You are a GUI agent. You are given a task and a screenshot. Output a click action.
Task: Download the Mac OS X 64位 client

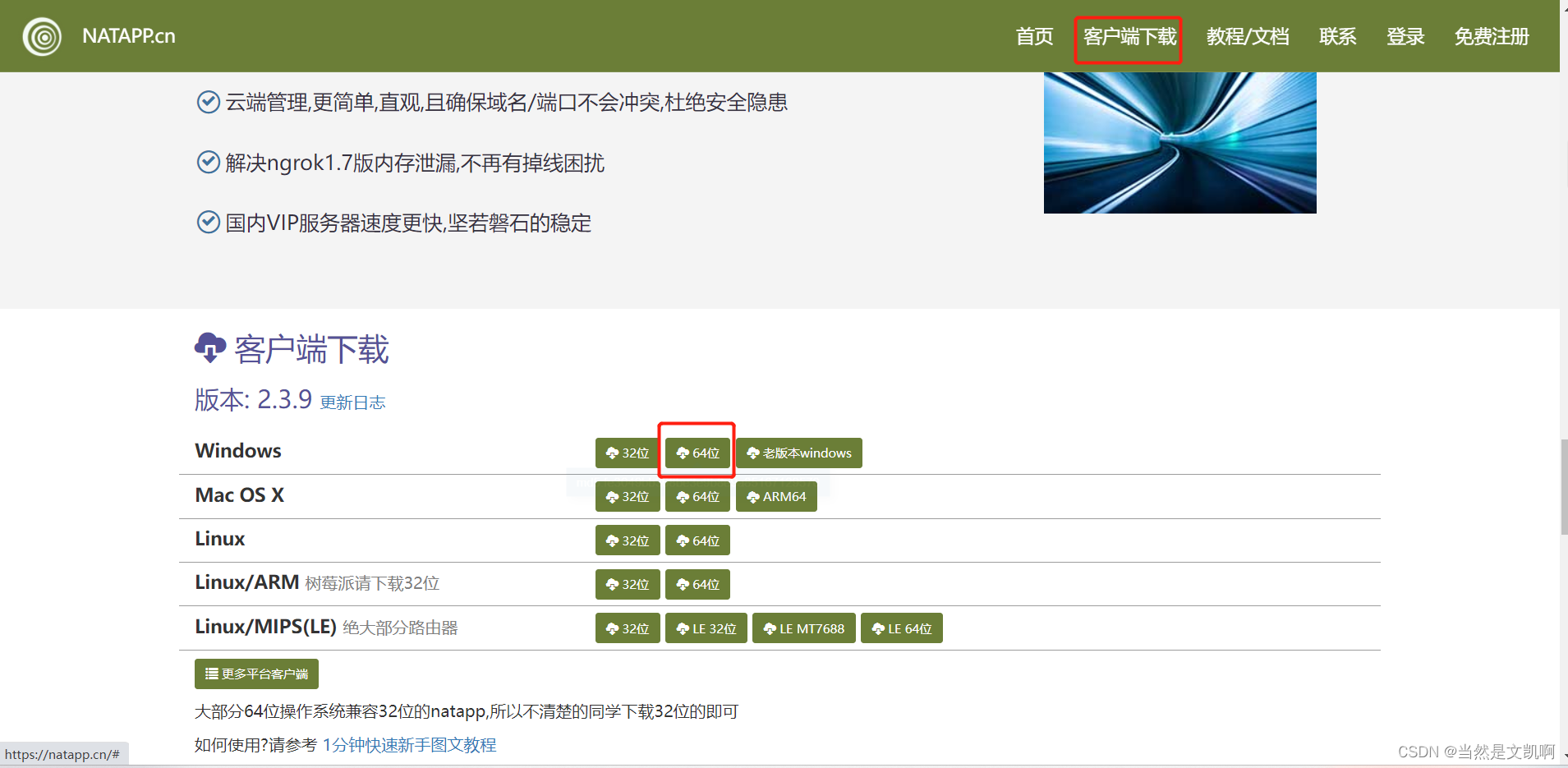click(x=696, y=496)
